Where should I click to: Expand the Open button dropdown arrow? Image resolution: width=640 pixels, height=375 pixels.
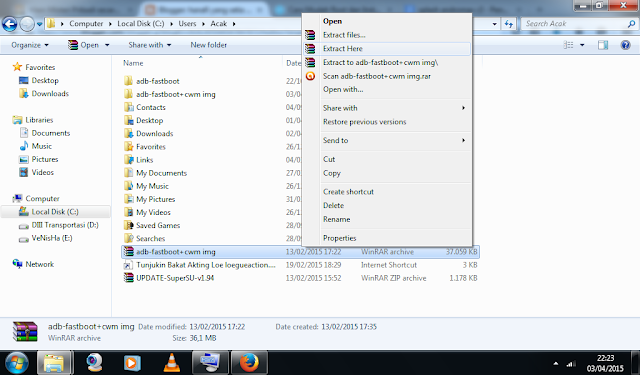[x=107, y=45]
